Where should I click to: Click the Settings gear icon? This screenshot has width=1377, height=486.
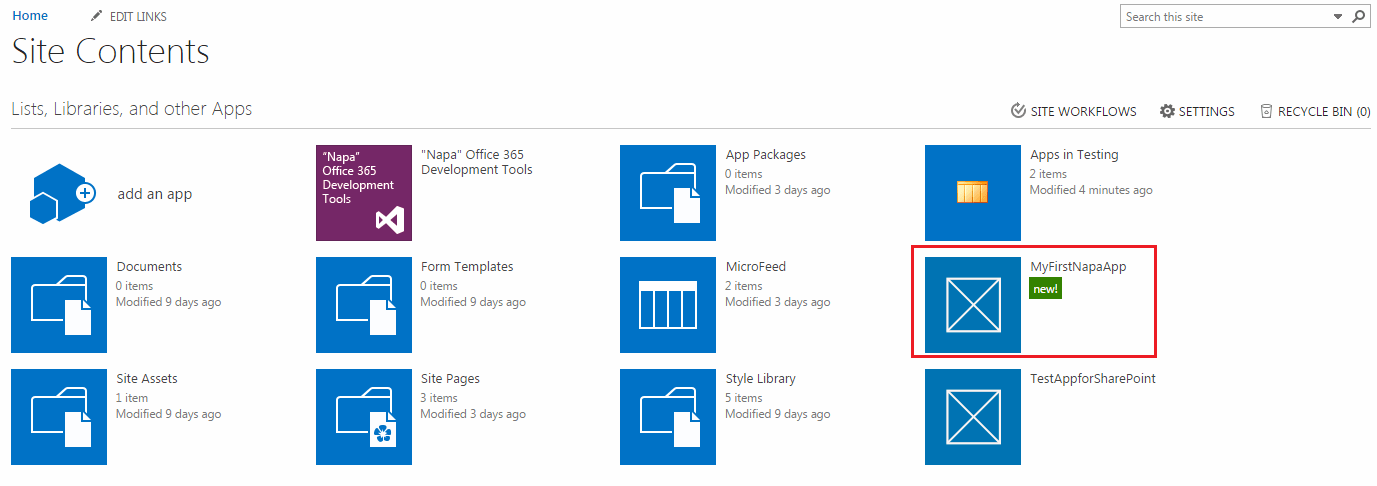[x=1167, y=111]
